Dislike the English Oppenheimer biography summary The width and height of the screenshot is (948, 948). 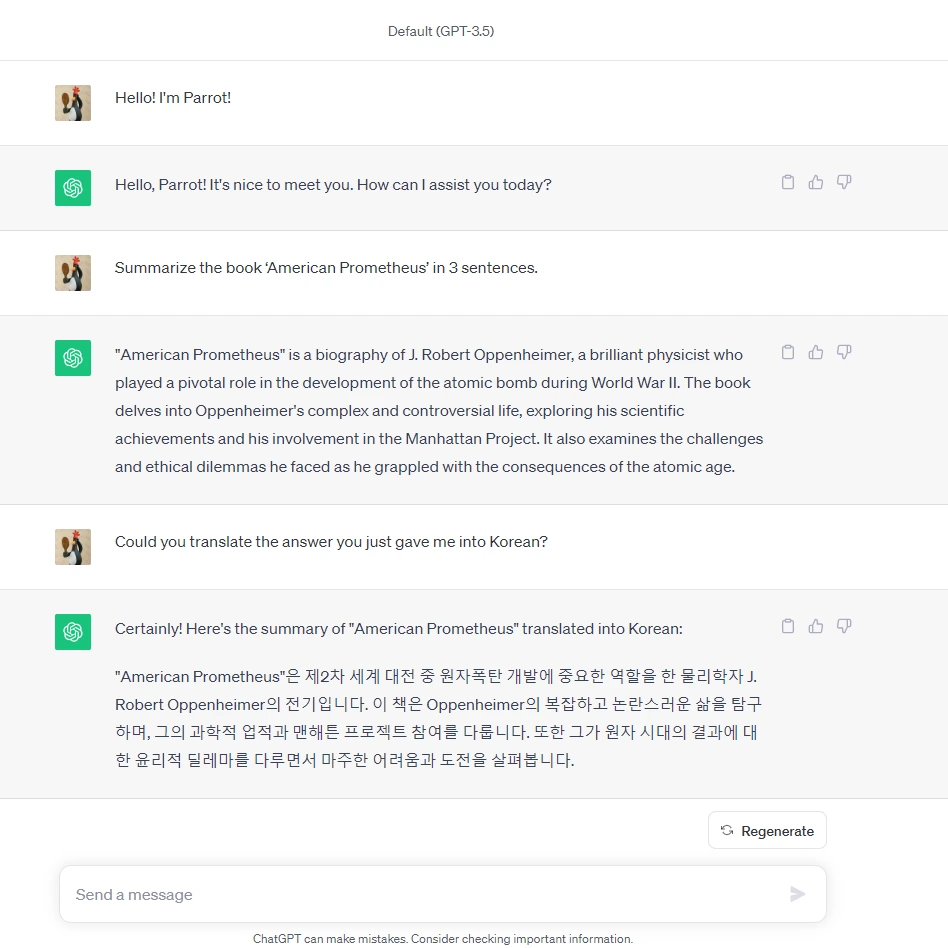coord(844,352)
